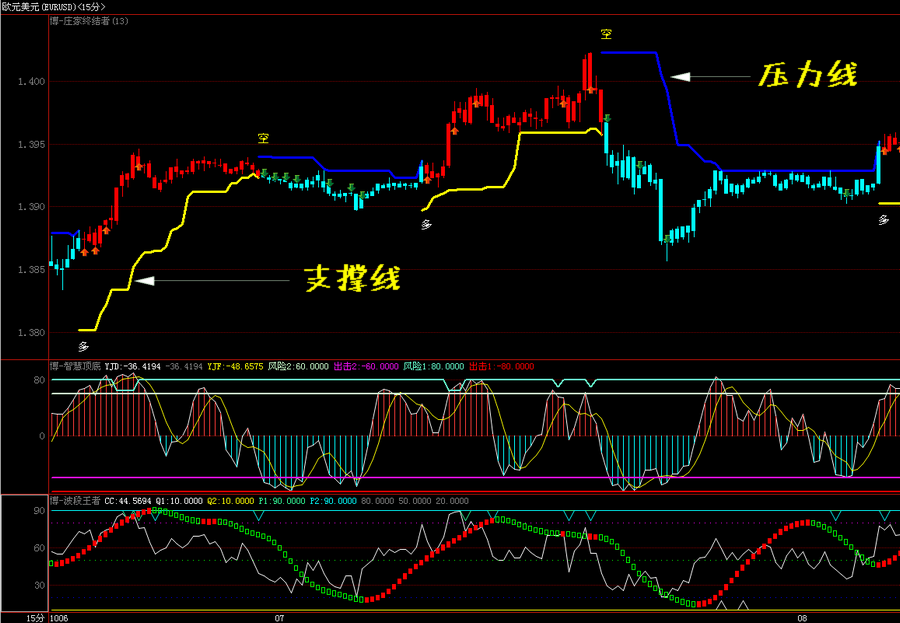Click the 出击1:-80.0000 parameter label

coord(502,366)
